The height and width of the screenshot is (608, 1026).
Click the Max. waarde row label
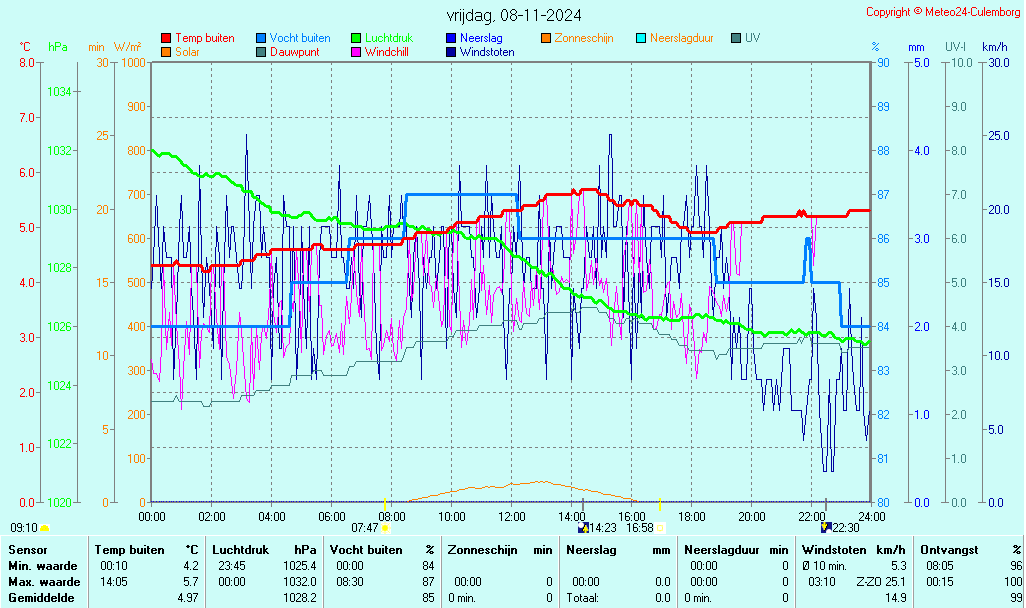(x=44, y=582)
